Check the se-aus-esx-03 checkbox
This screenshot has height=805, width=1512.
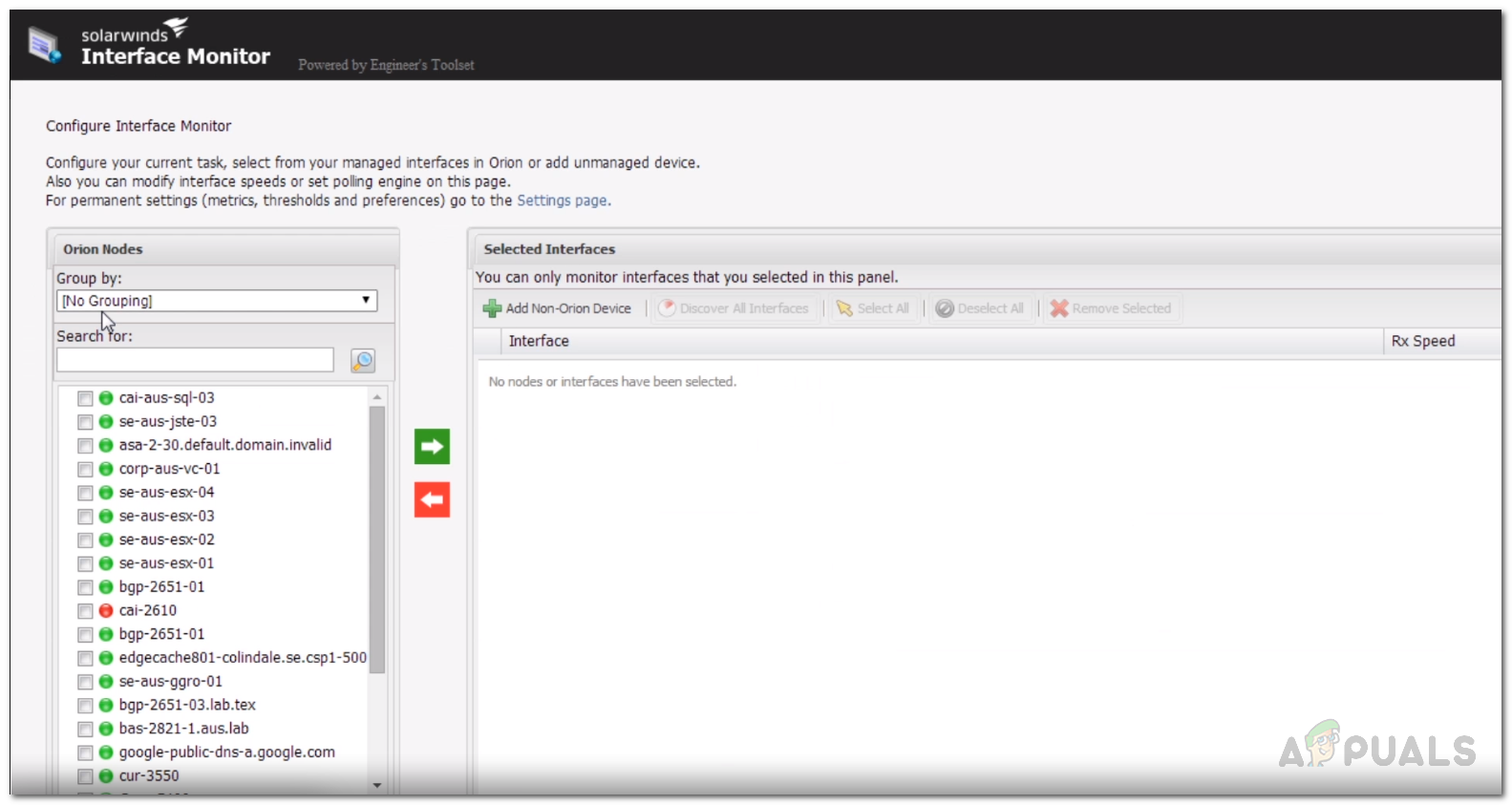point(85,517)
